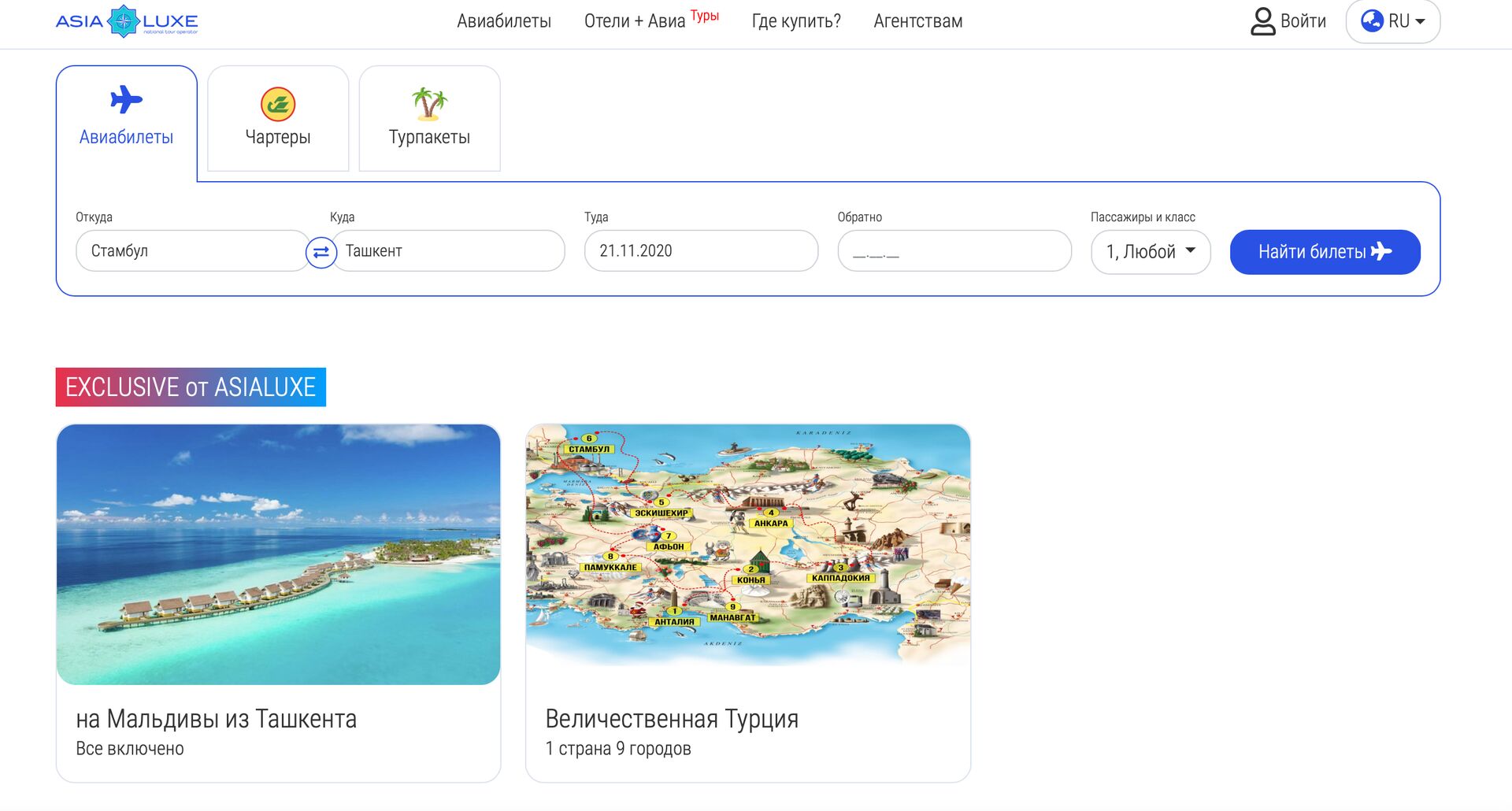Expand passengers and class dropdown
The image size is (1512, 811).
[1150, 252]
